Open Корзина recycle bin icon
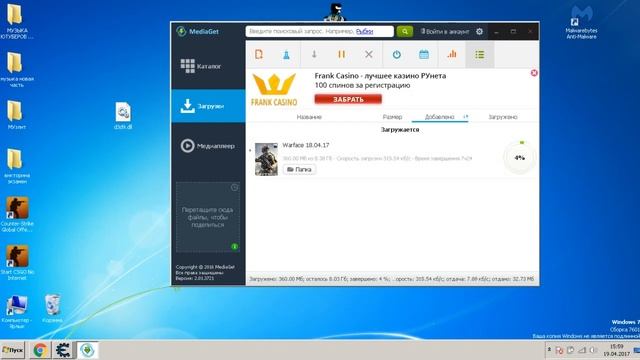Viewport: 640px width, 360px height. point(52,309)
